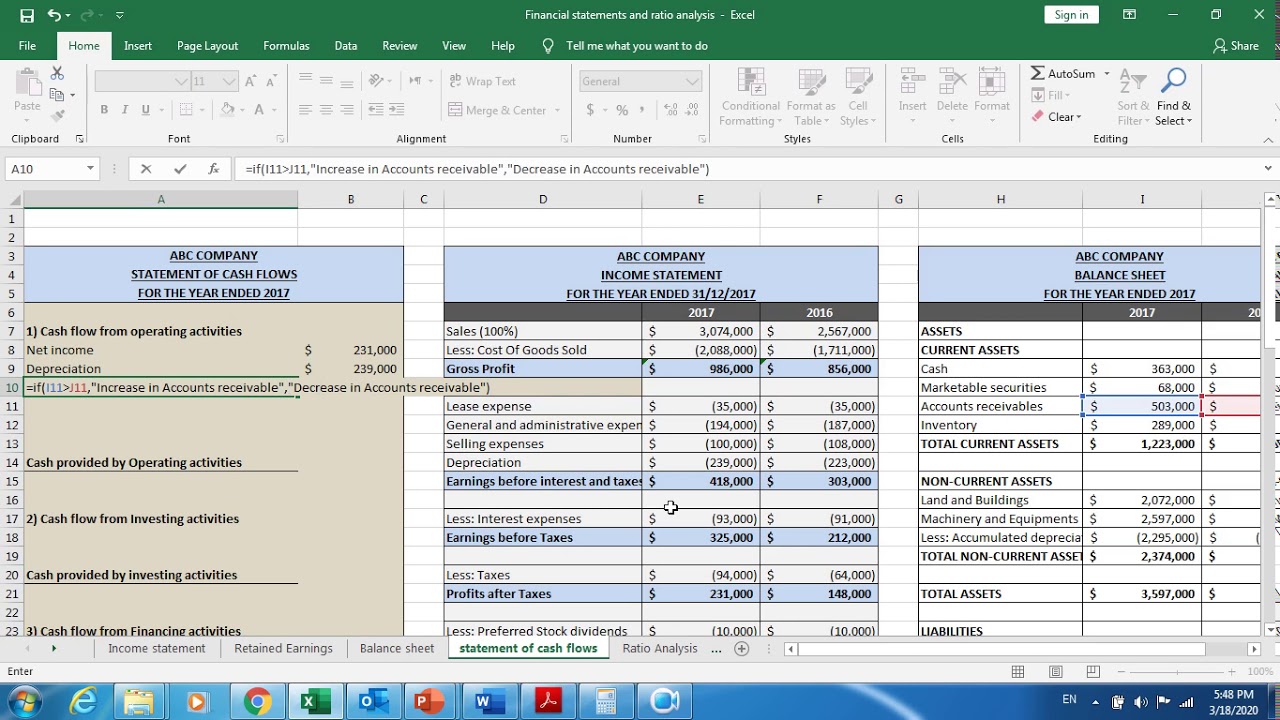
Task: Open the Retained Earnings sheet tab
Action: click(x=283, y=649)
